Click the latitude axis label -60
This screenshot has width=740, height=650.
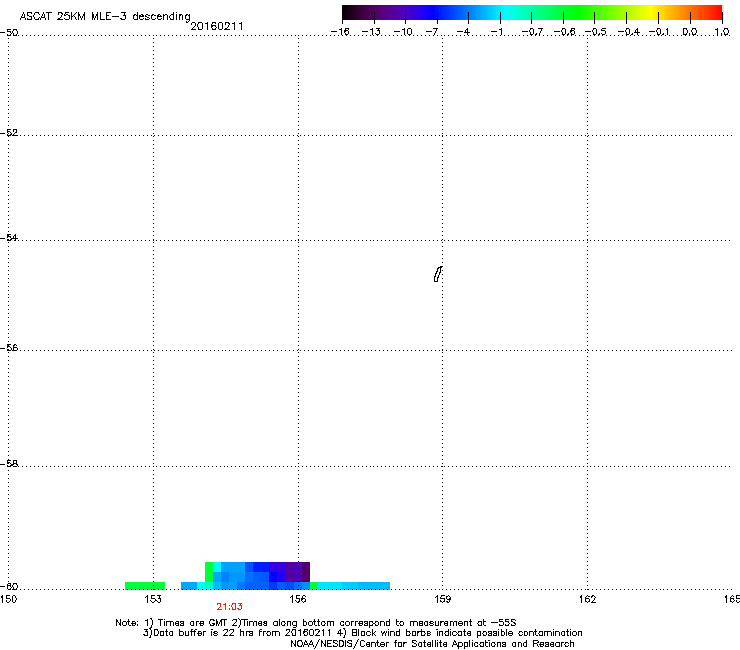(x=9, y=587)
